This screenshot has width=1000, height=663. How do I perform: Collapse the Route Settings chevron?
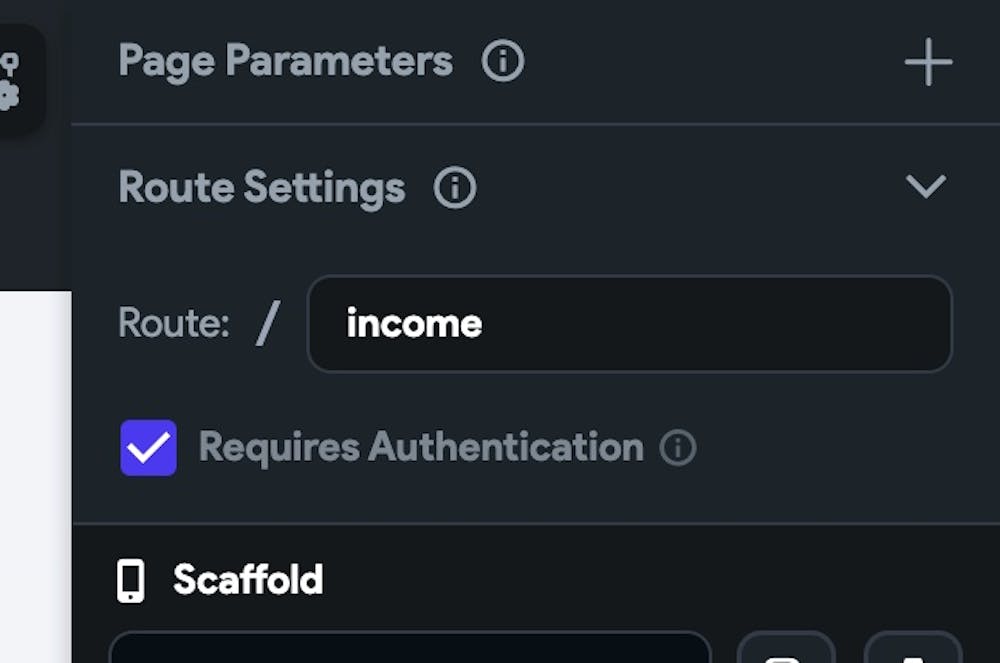click(925, 187)
